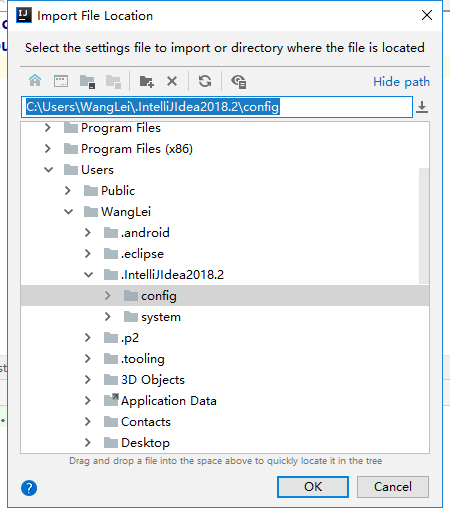Select the Contacts tree row
The image size is (450, 515).
[x=225, y=422]
